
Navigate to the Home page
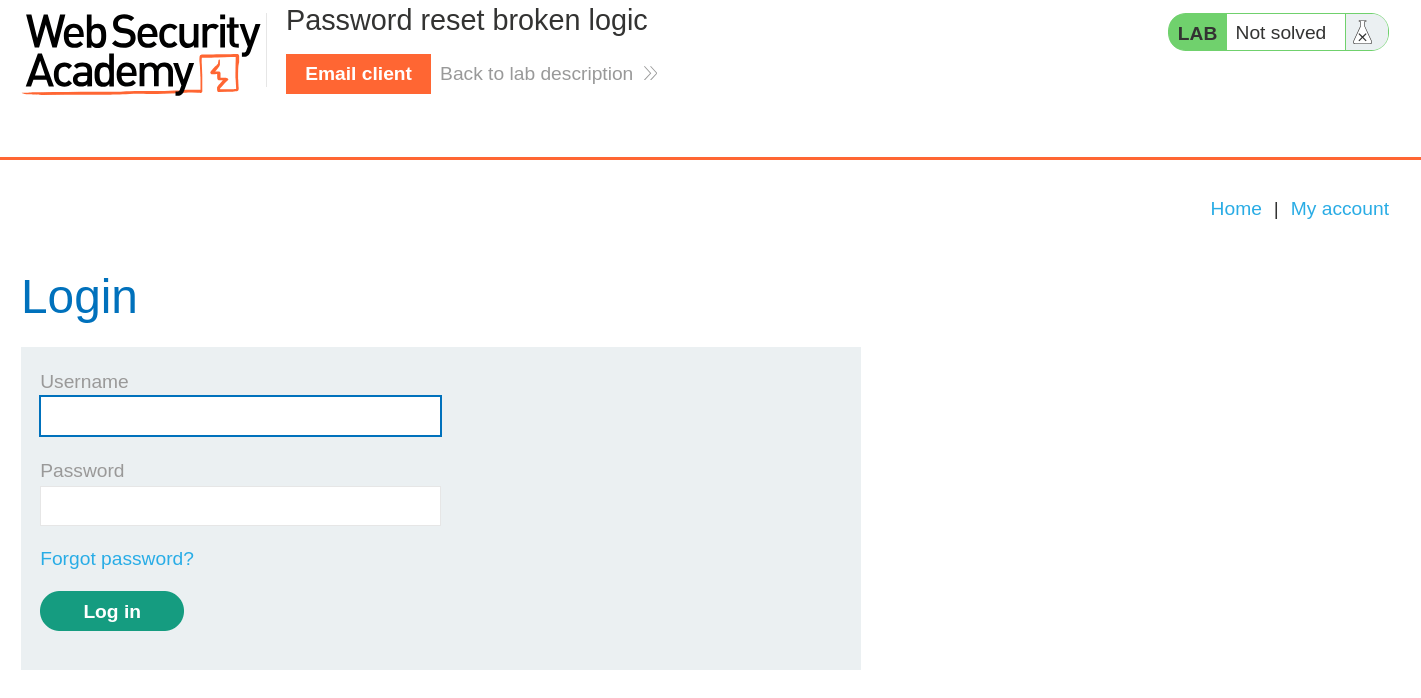click(x=1236, y=209)
